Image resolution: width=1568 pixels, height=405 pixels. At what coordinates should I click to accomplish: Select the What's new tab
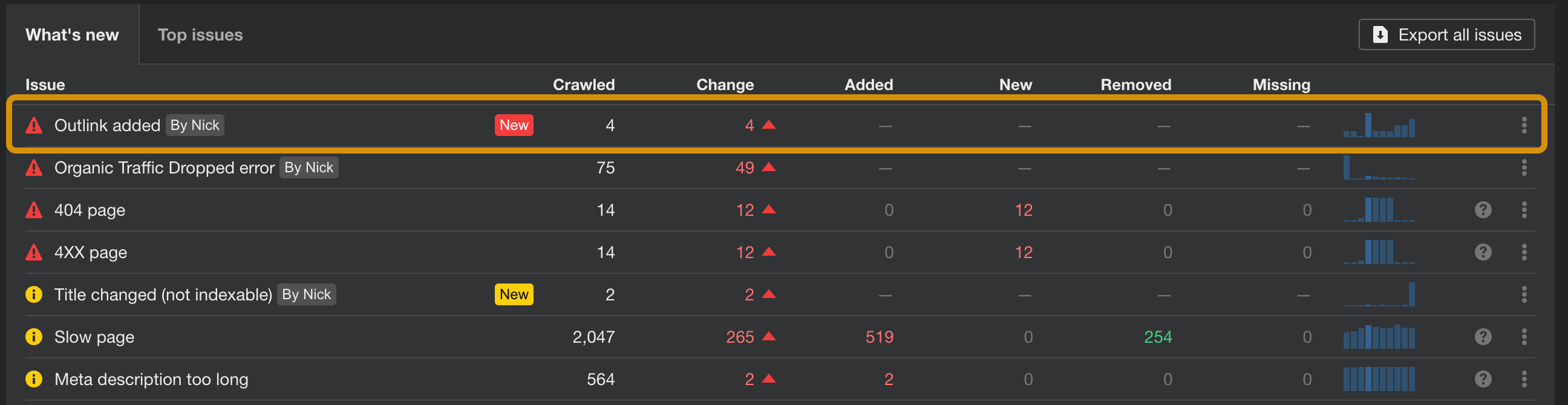click(72, 34)
